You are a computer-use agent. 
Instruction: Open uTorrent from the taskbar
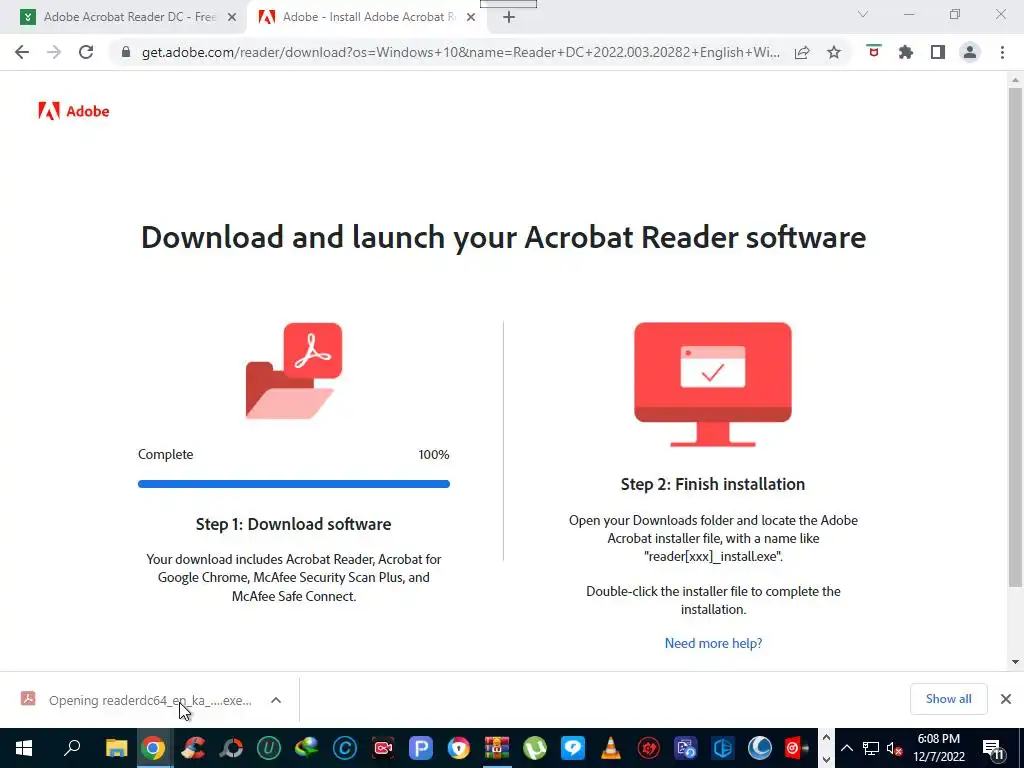click(x=535, y=748)
